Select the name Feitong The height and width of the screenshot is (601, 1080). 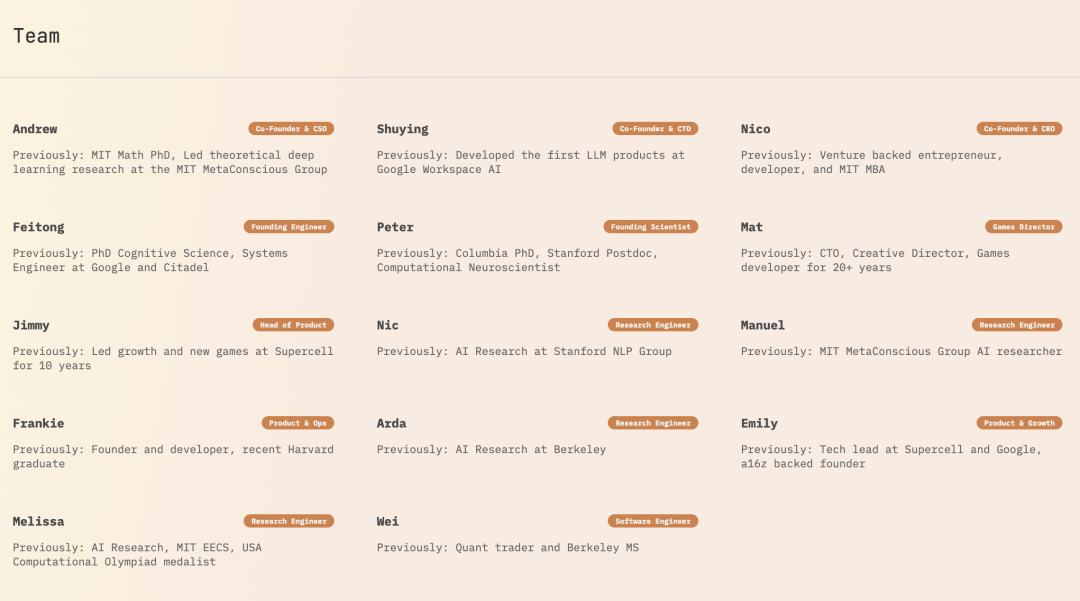(39, 227)
